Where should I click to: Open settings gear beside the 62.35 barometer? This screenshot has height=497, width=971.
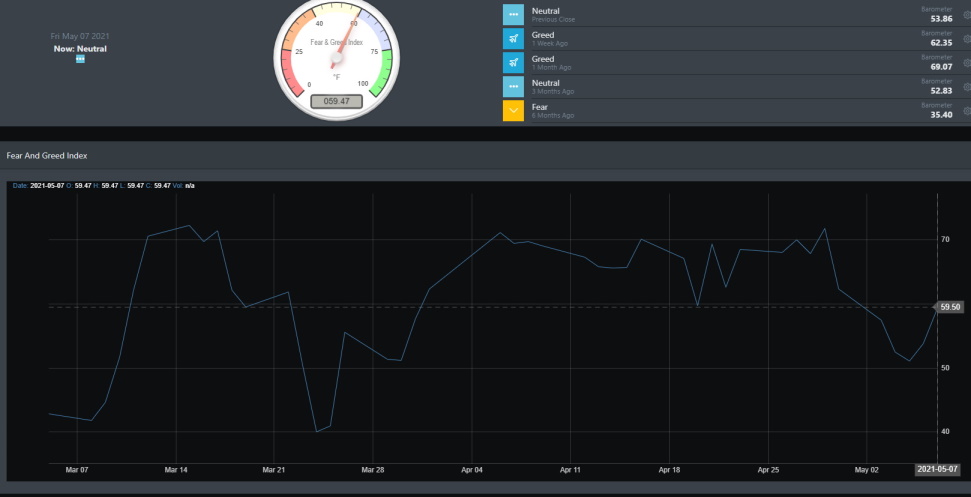967,38
